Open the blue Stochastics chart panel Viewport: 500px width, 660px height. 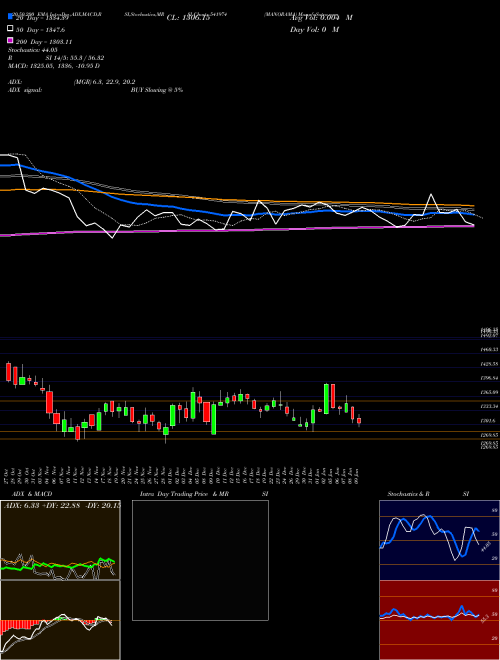pyautogui.click(x=439, y=540)
